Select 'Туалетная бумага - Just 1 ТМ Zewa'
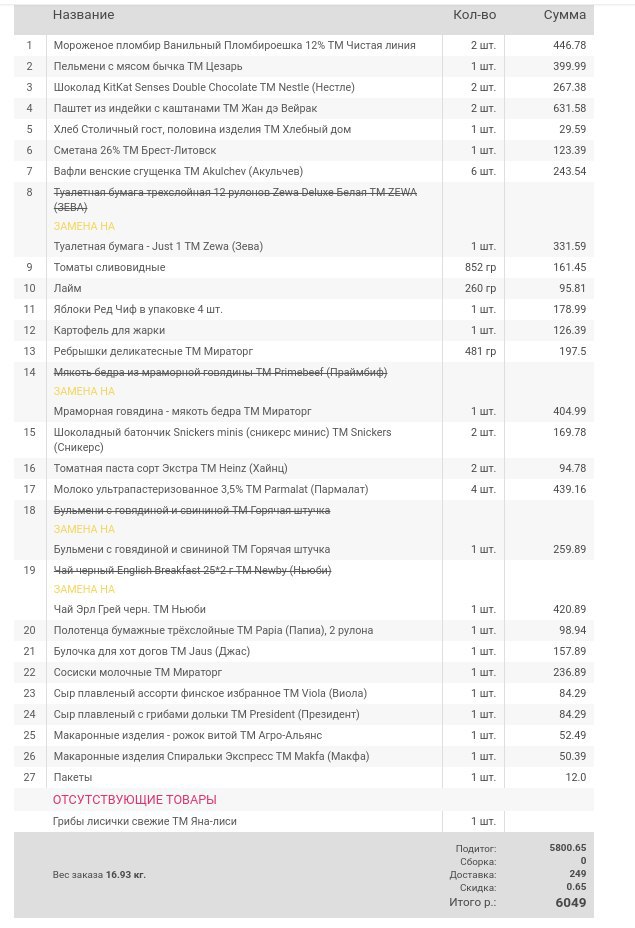Screen dimensions: 635x928 point(158,246)
